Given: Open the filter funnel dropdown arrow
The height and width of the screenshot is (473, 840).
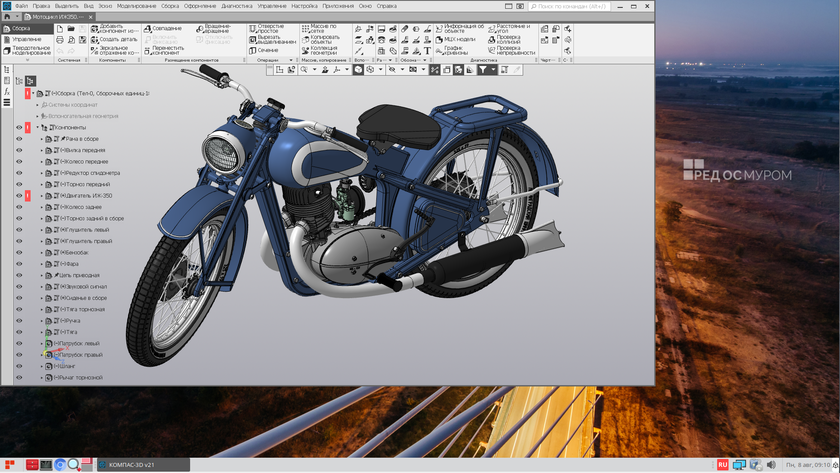Looking at the screenshot, I should click(494, 71).
